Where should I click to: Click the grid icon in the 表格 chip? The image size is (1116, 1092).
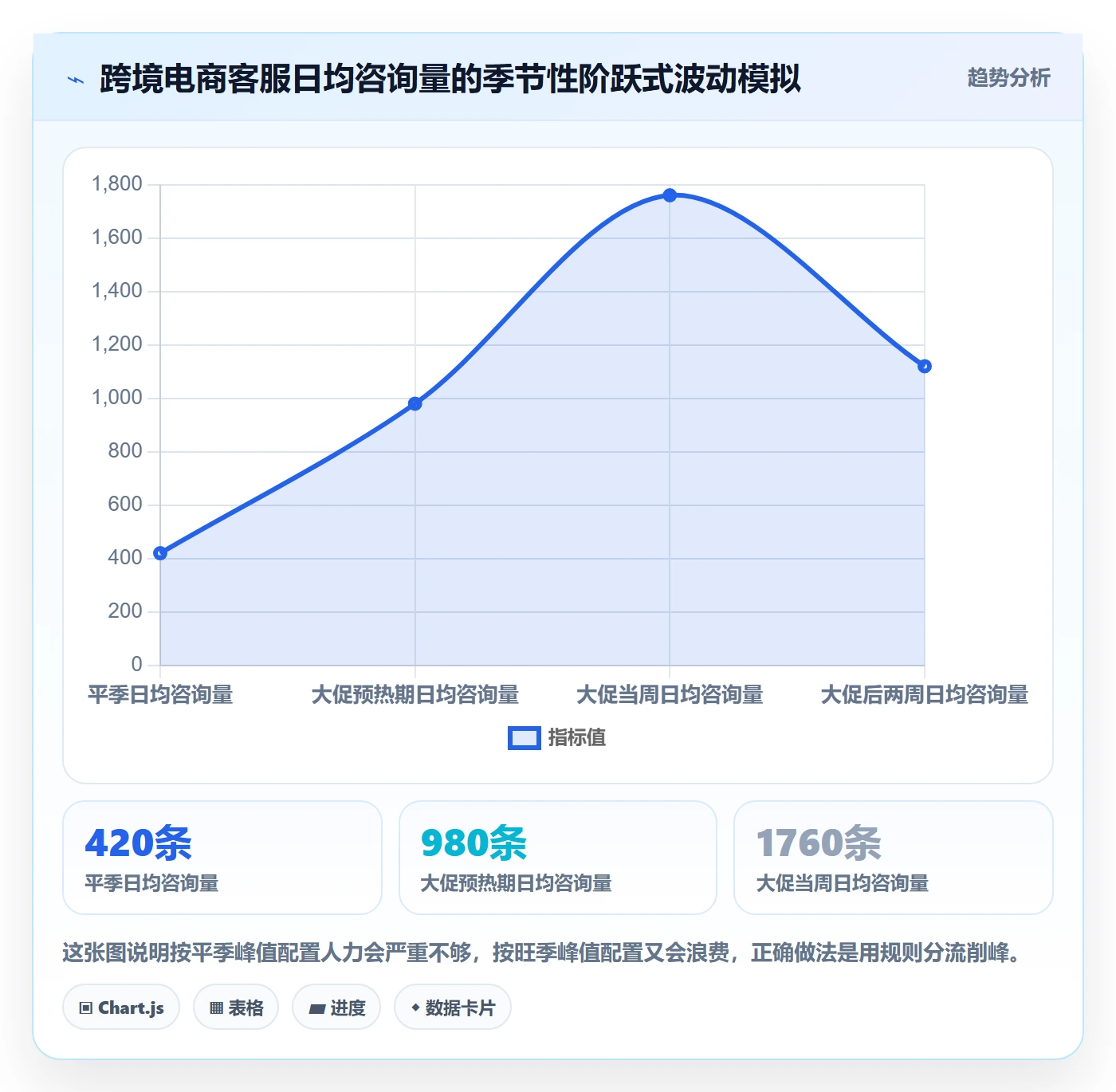coord(216,1008)
